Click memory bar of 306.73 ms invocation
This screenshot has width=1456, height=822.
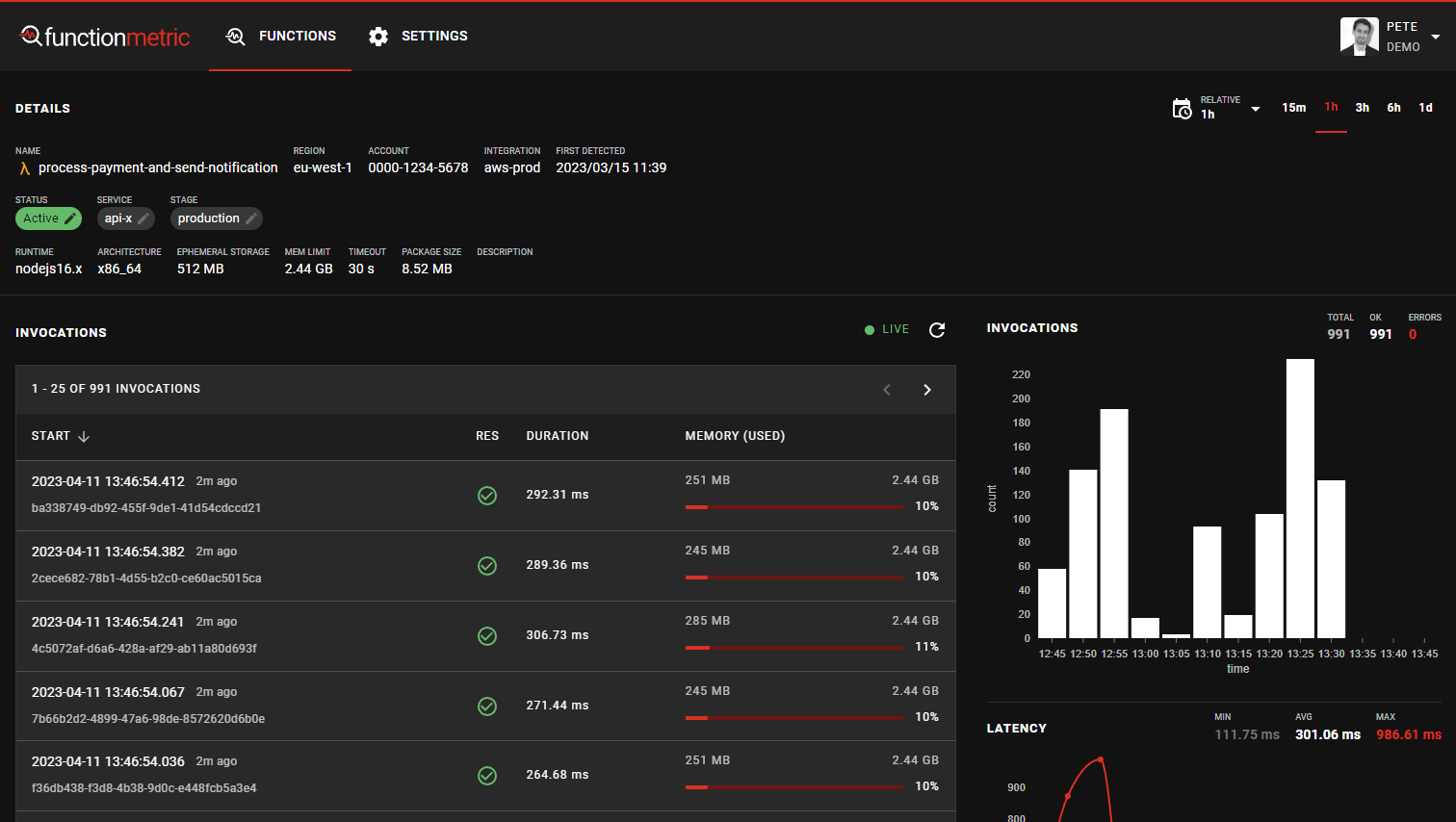pos(794,648)
